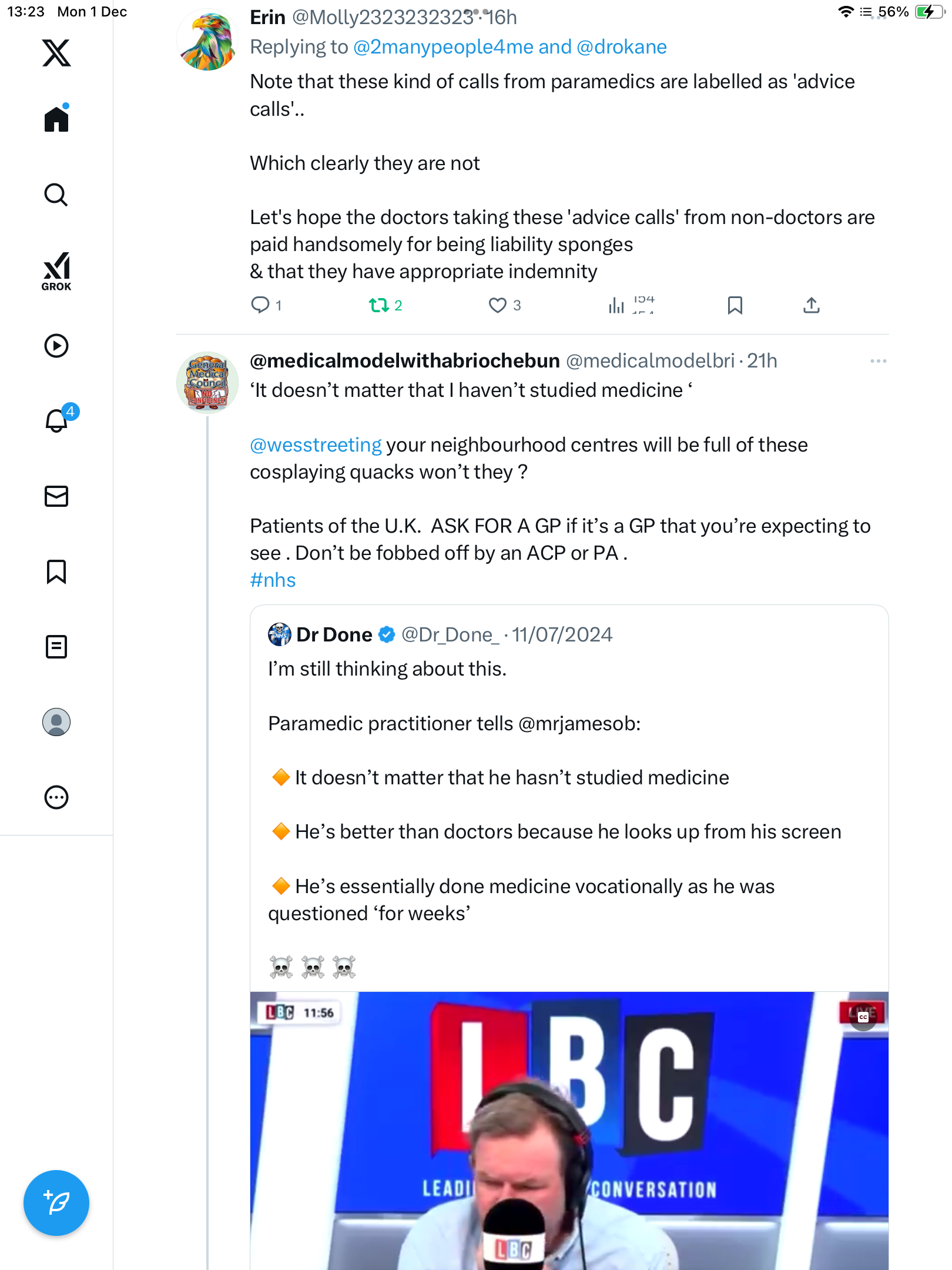Open the @wesstreeting mention link
This screenshot has height=1270, width=952.
pos(316,445)
